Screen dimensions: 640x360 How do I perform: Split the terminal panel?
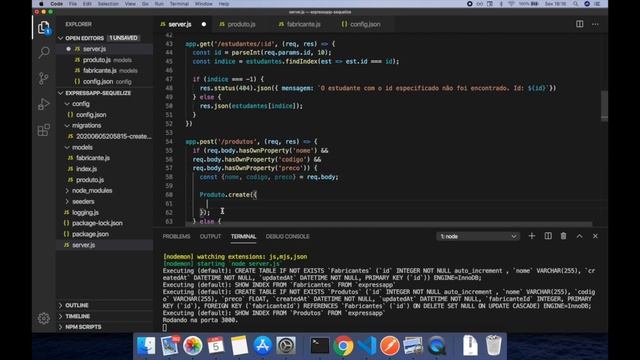[x=548, y=236]
